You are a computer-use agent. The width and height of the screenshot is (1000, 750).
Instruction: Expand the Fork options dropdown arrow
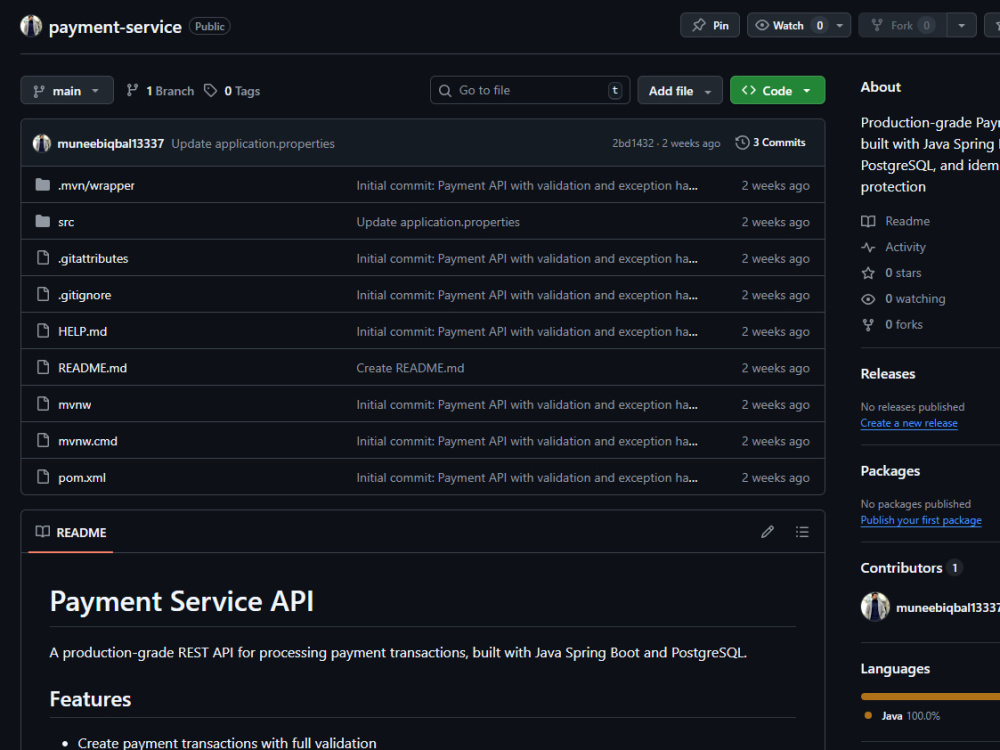point(961,26)
